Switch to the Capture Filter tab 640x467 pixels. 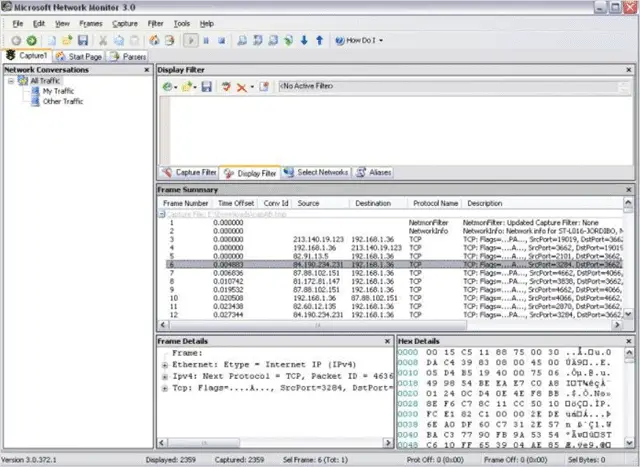pyautogui.click(x=189, y=172)
